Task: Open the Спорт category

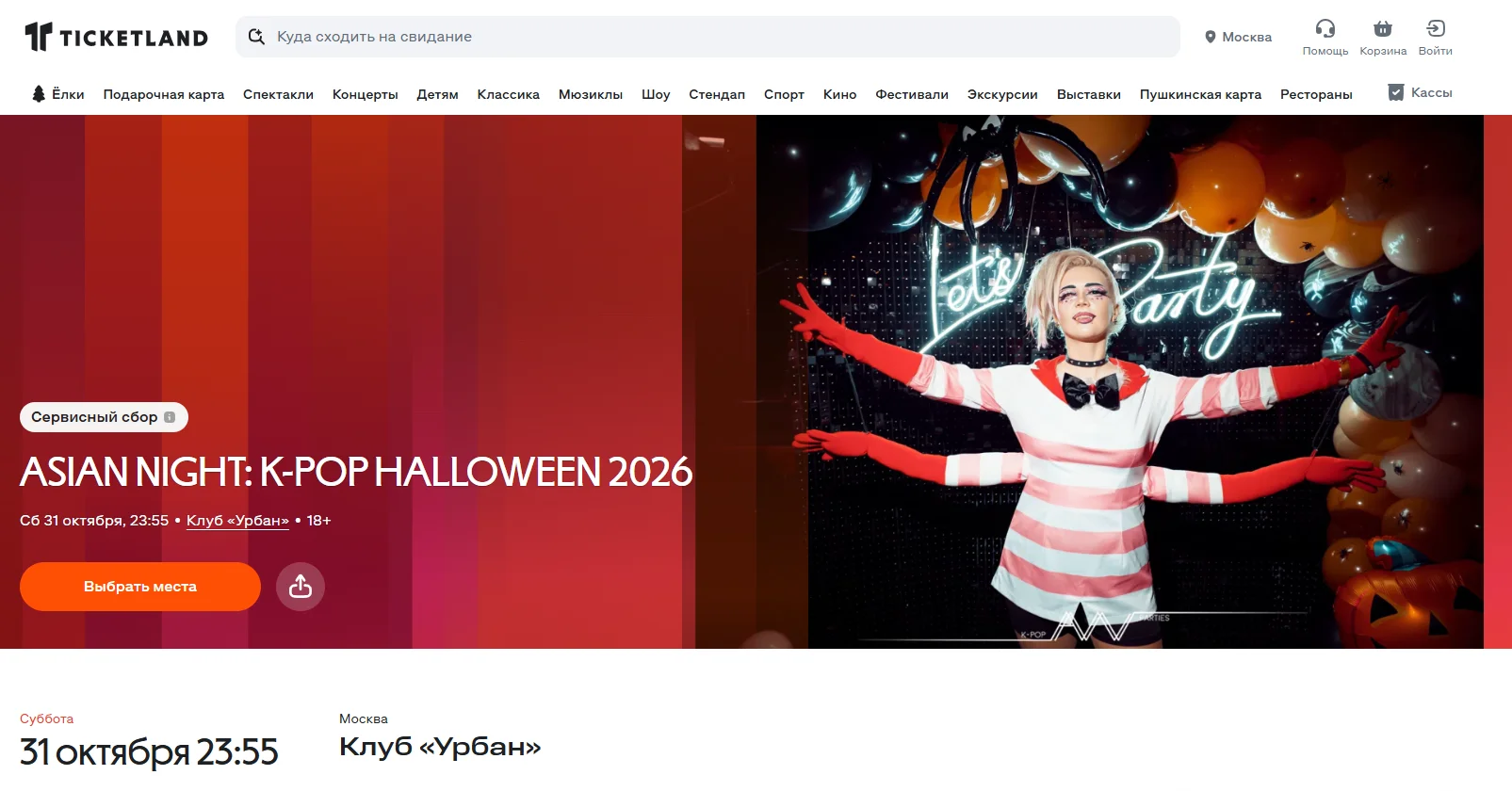Action: click(784, 94)
